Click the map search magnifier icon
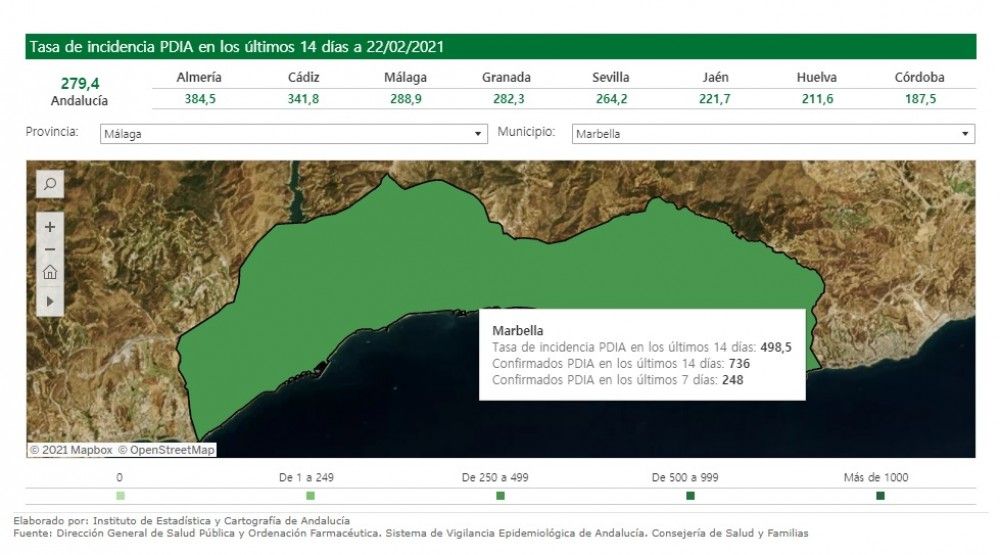 50,184
